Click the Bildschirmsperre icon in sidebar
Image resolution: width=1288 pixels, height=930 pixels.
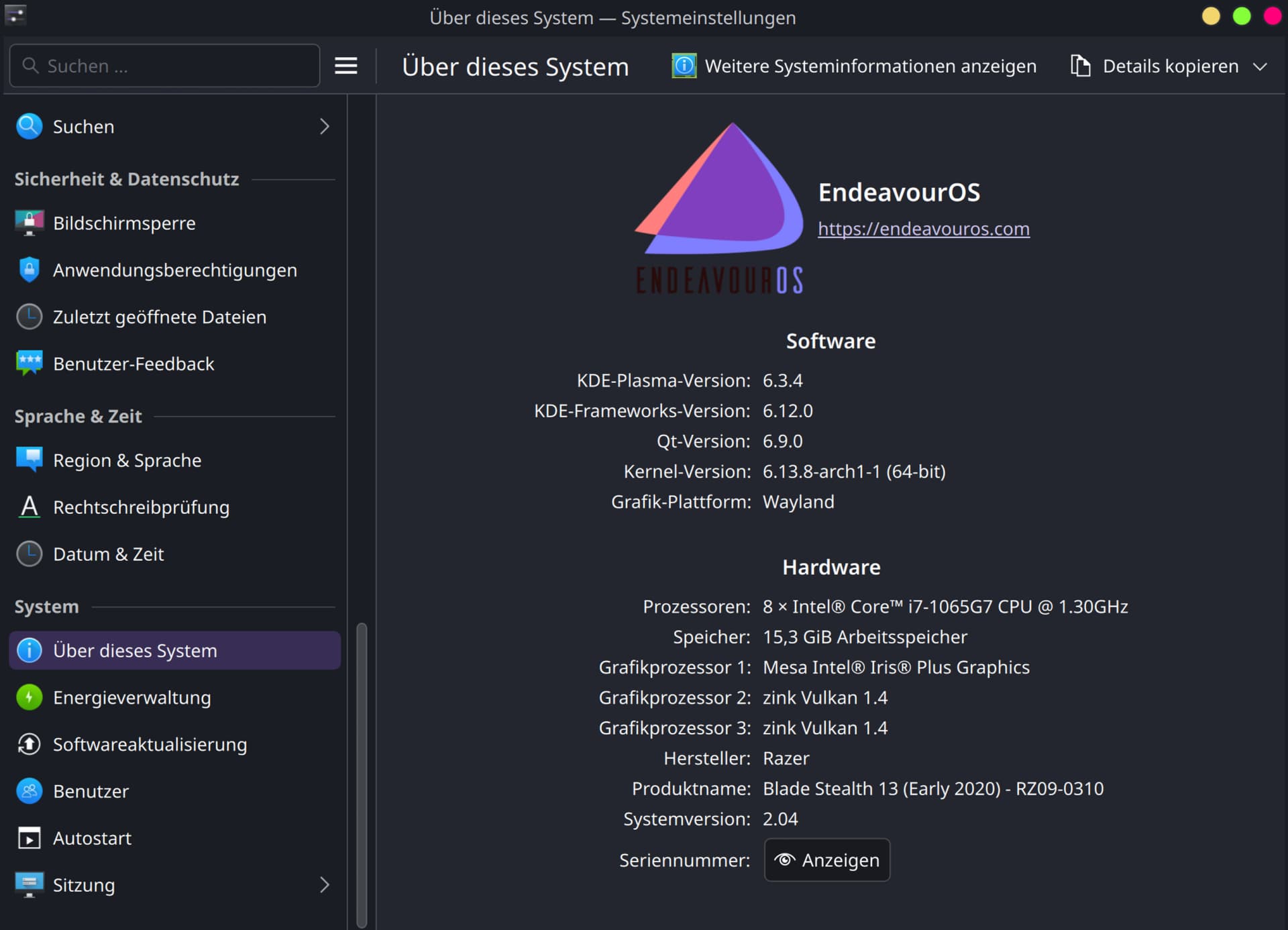tap(29, 223)
